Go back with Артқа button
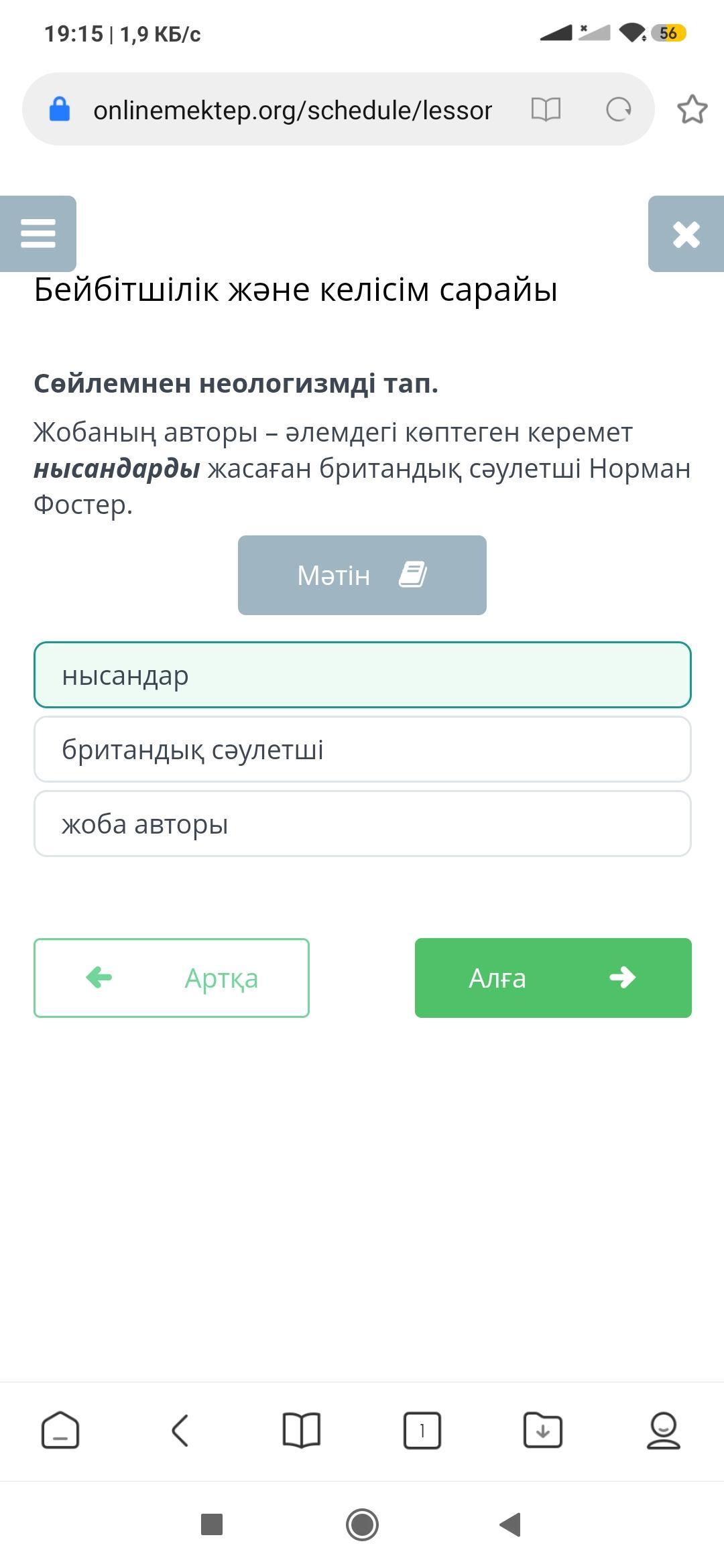This screenshot has width=724, height=1568. [172, 978]
